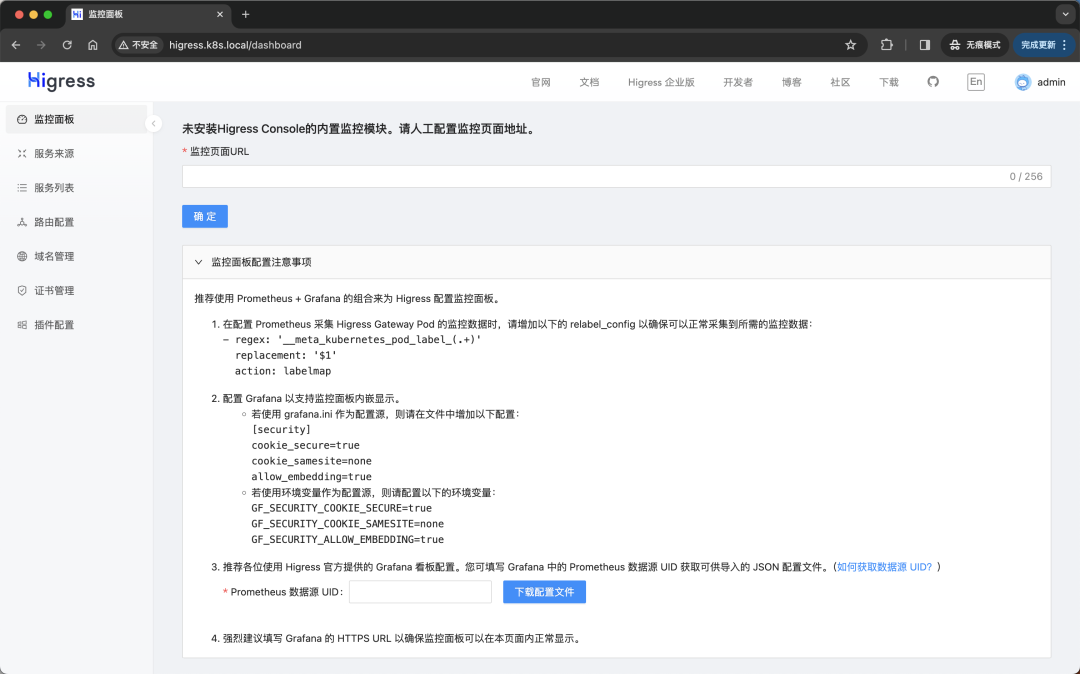Collapse the sidebar with the arrow handle
The image size is (1080, 674).
154,123
